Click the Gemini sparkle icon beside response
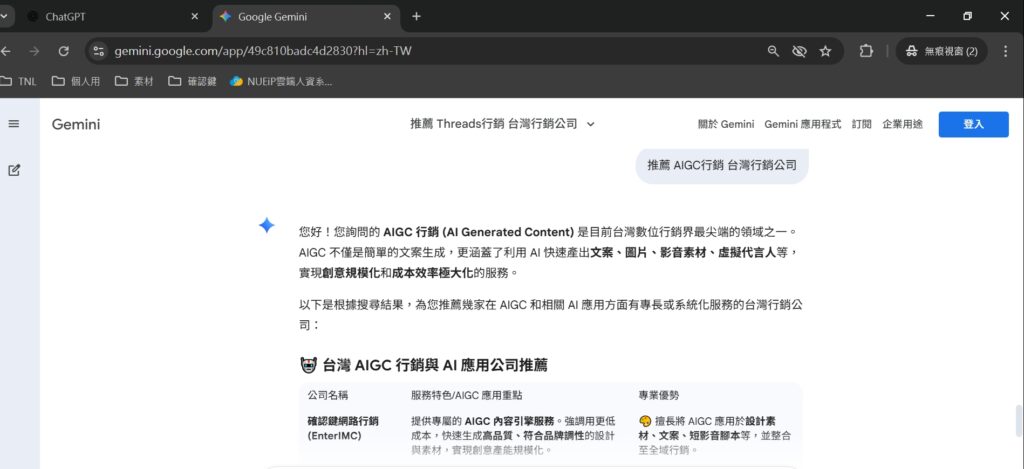This screenshot has height=469, width=1024. tap(266, 226)
